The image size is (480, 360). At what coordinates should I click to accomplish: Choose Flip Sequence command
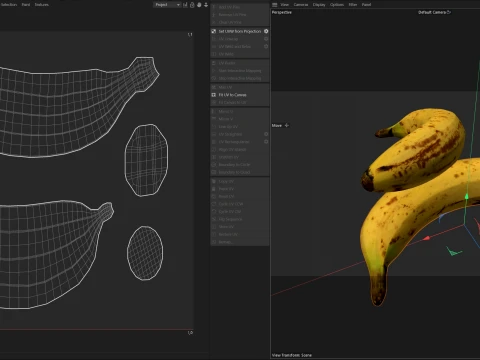tap(240, 219)
